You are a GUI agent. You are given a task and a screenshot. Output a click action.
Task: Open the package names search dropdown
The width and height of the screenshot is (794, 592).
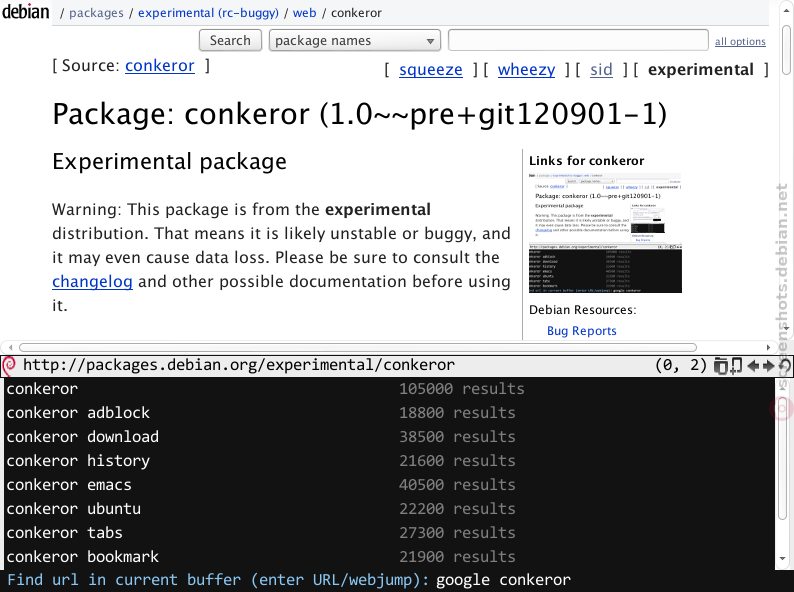pyautogui.click(x=354, y=41)
